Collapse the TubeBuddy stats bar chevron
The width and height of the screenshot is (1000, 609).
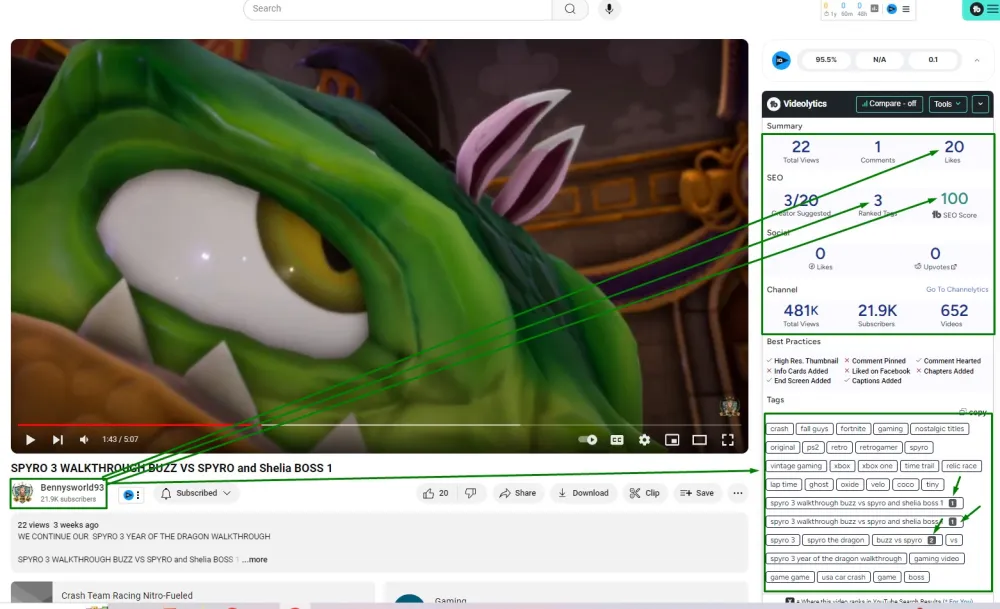(976, 60)
